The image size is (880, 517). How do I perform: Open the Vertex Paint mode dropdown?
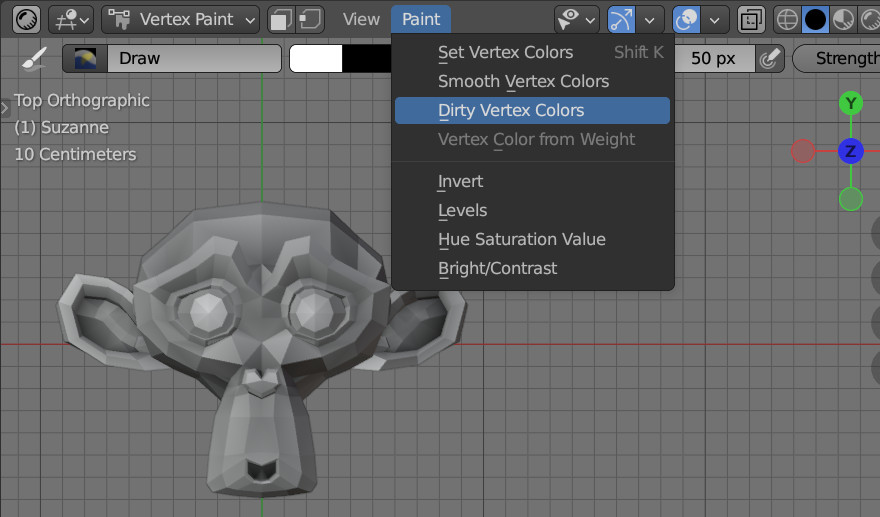coord(181,20)
